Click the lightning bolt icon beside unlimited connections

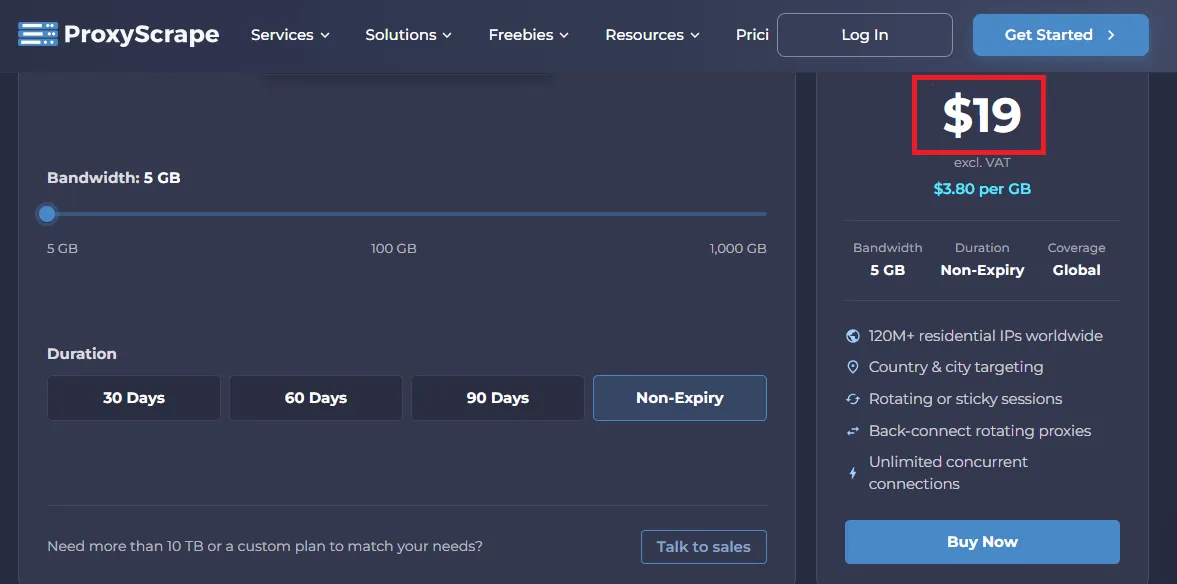coord(853,473)
